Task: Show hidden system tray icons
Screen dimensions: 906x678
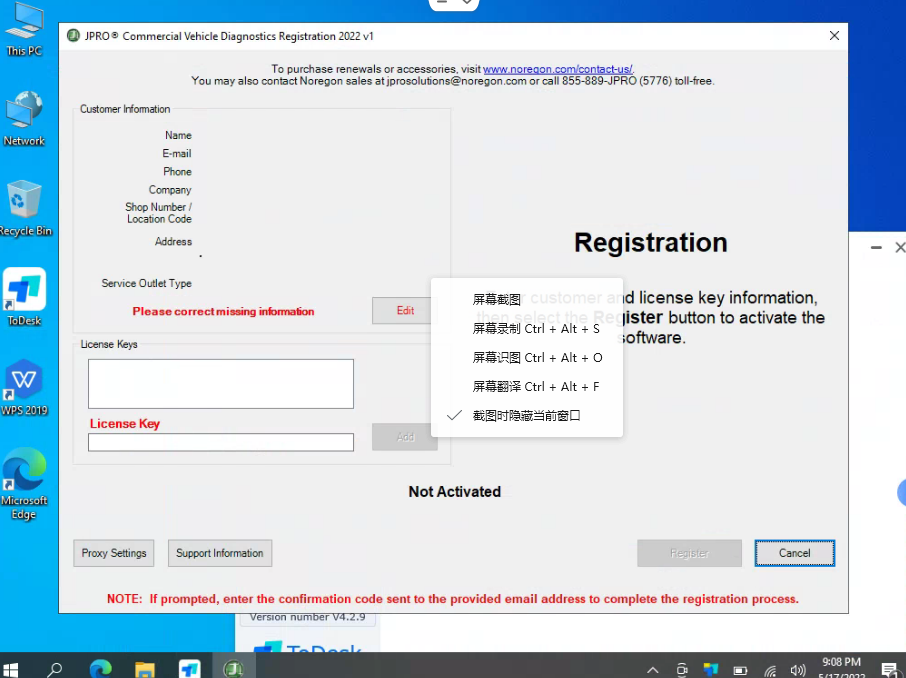Action: coord(652,670)
